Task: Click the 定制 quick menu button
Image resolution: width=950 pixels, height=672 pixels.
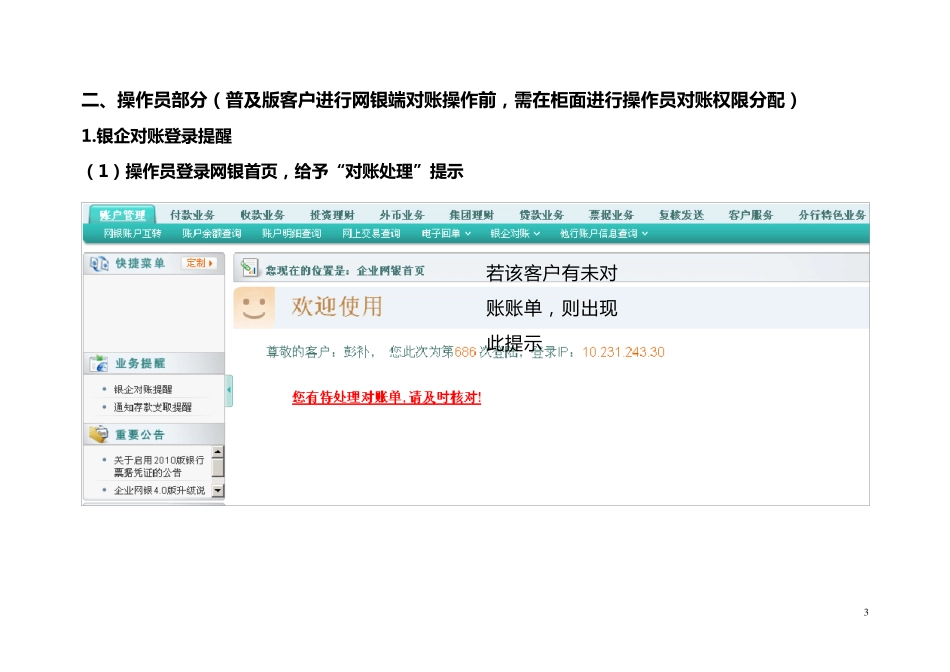Action: [199, 263]
